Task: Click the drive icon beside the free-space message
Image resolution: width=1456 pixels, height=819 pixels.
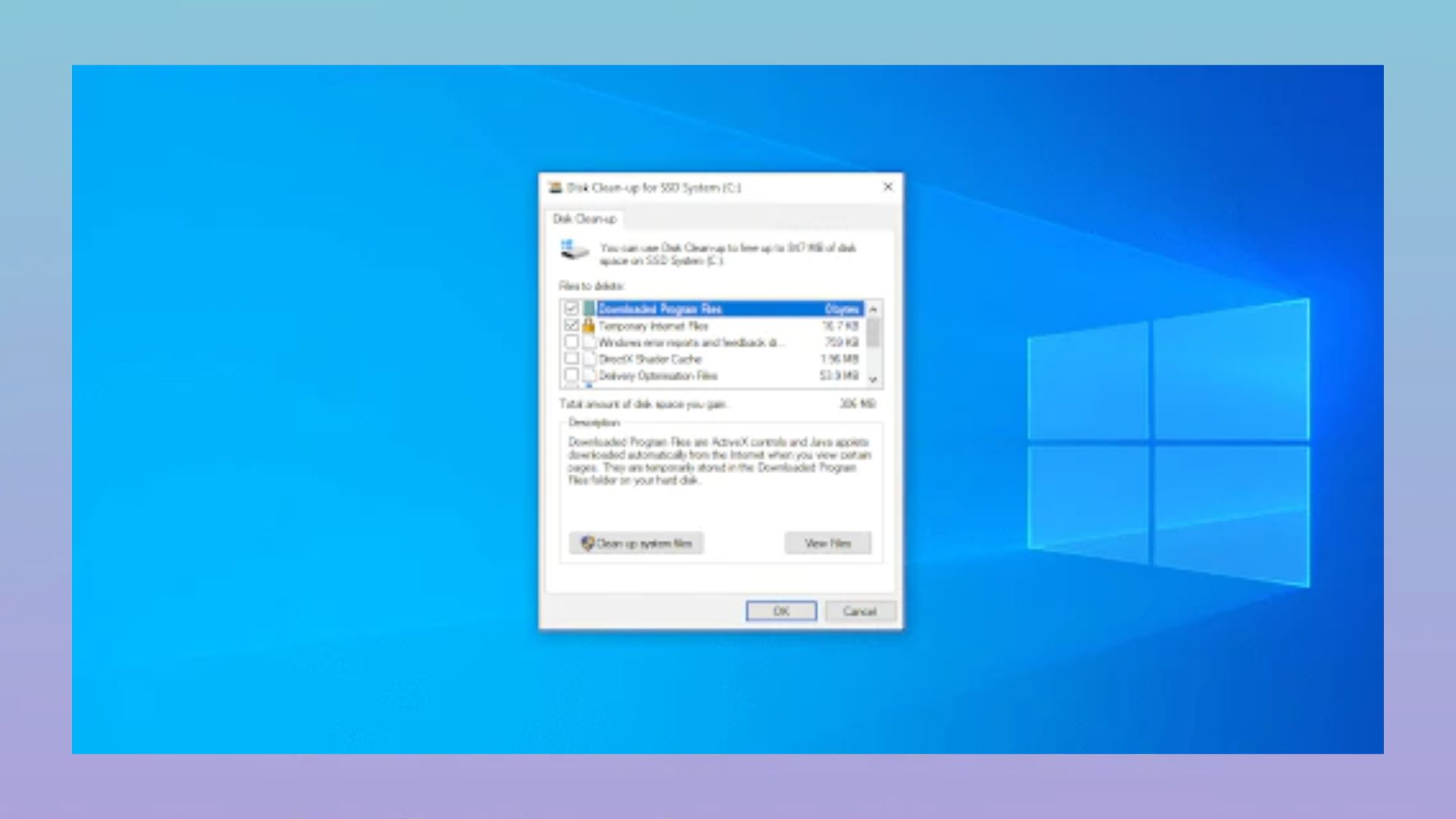Action: pyautogui.click(x=574, y=249)
